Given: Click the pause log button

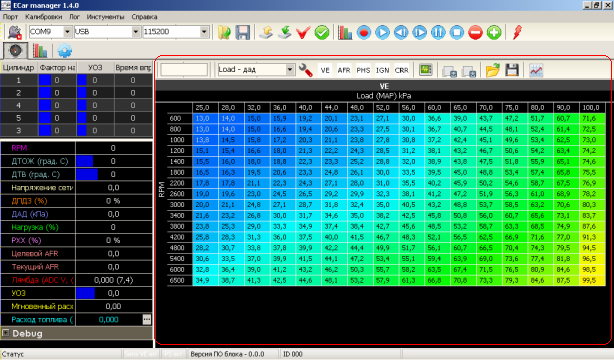Looking at the screenshot, I should point(438,33).
